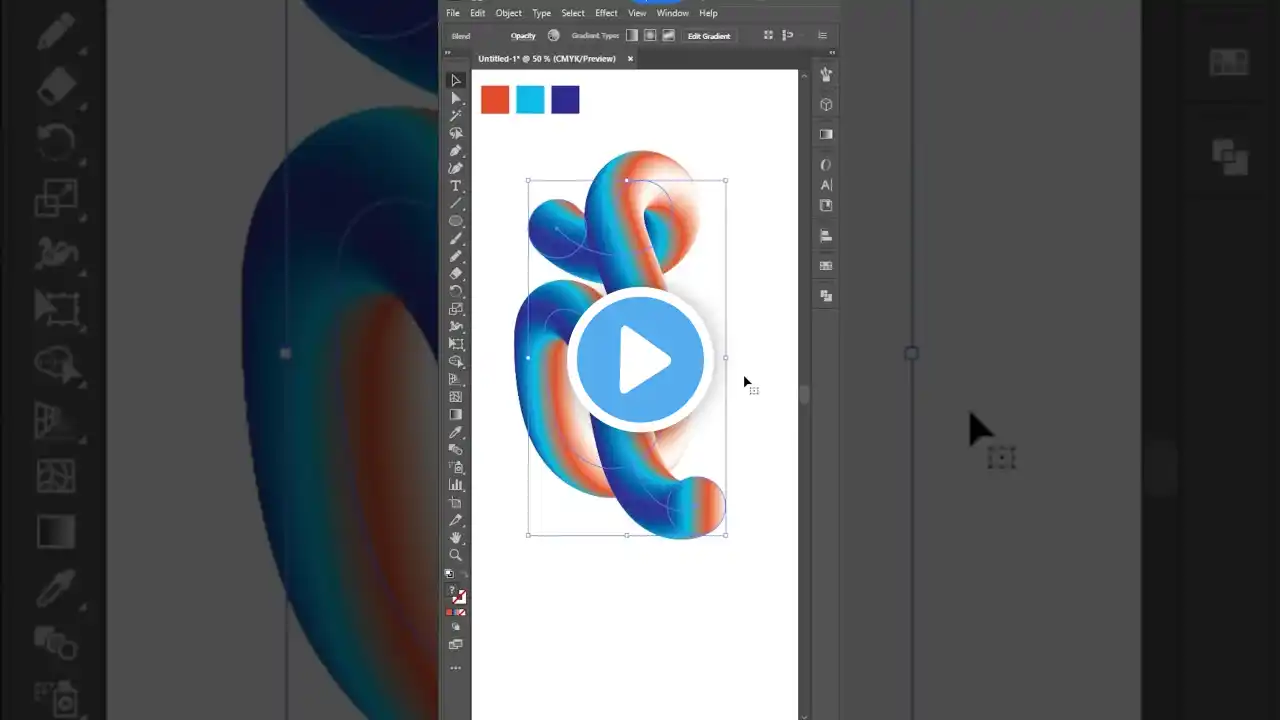Image resolution: width=1280 pixels, height=720 pixels.
Task: Open the Gradient panel from right dock
Action: click(826, 134)
